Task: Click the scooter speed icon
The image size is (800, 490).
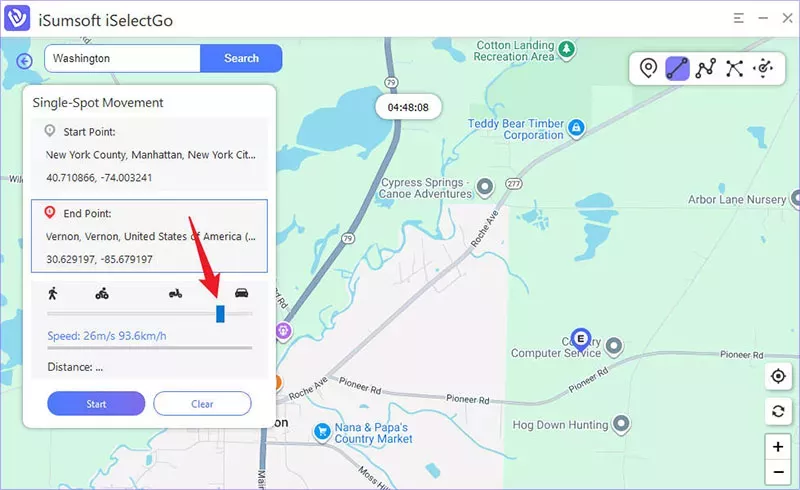Action: [x=175, y=293]
